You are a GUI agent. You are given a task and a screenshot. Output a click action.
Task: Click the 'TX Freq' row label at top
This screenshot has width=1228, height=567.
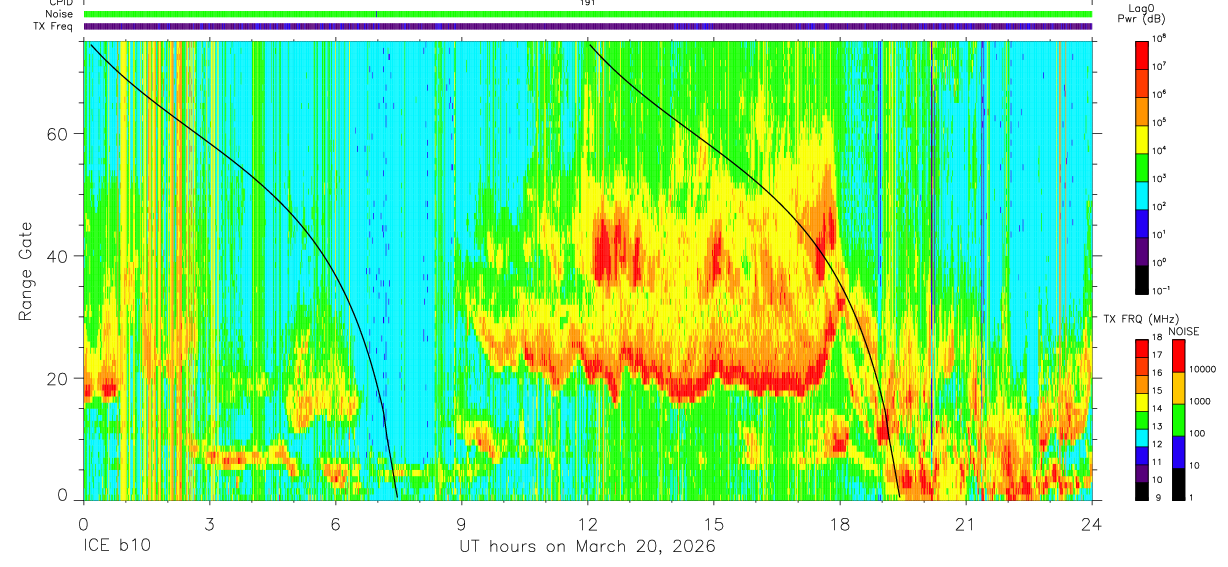51,26
